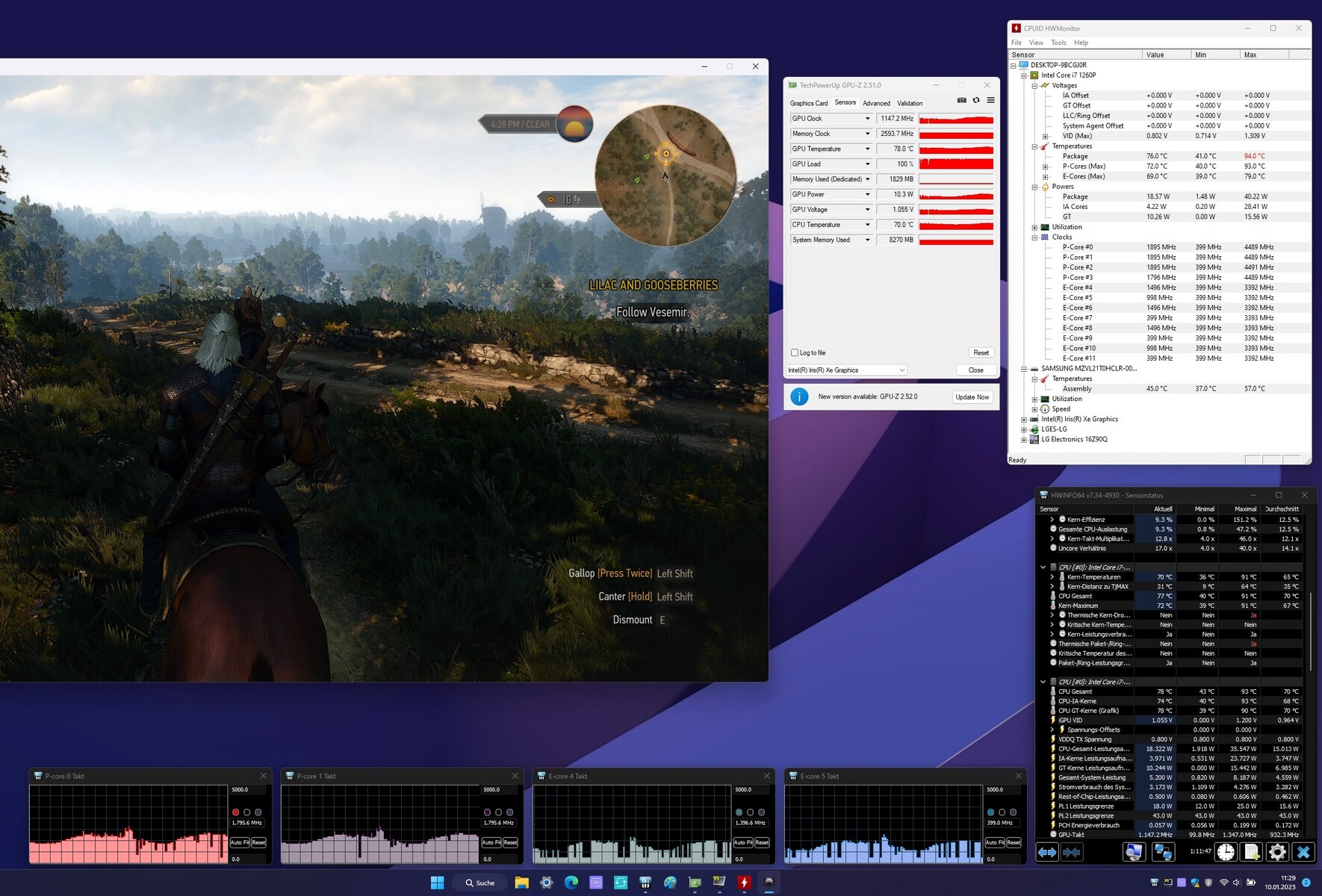
Task: Click HWiNFO collapse columns arrows icon
Action: (x=1072, y=852)
